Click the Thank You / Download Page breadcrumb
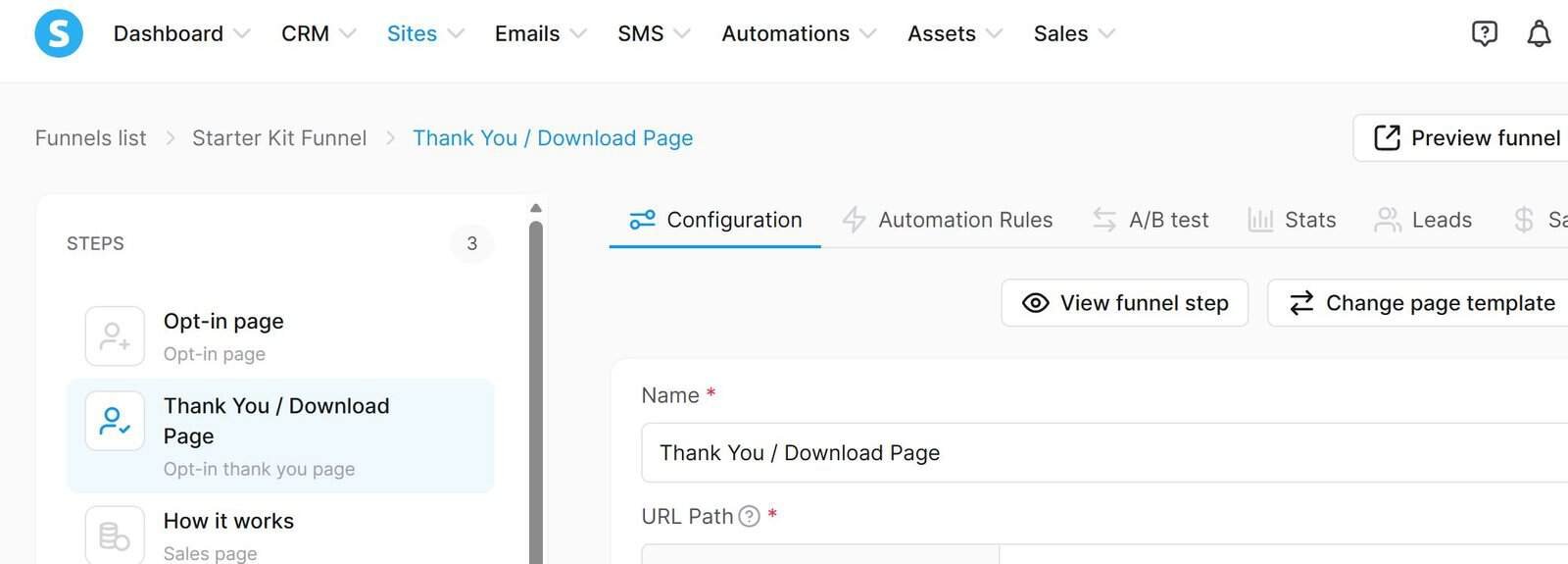The image size is (1568, 564). 553,138
